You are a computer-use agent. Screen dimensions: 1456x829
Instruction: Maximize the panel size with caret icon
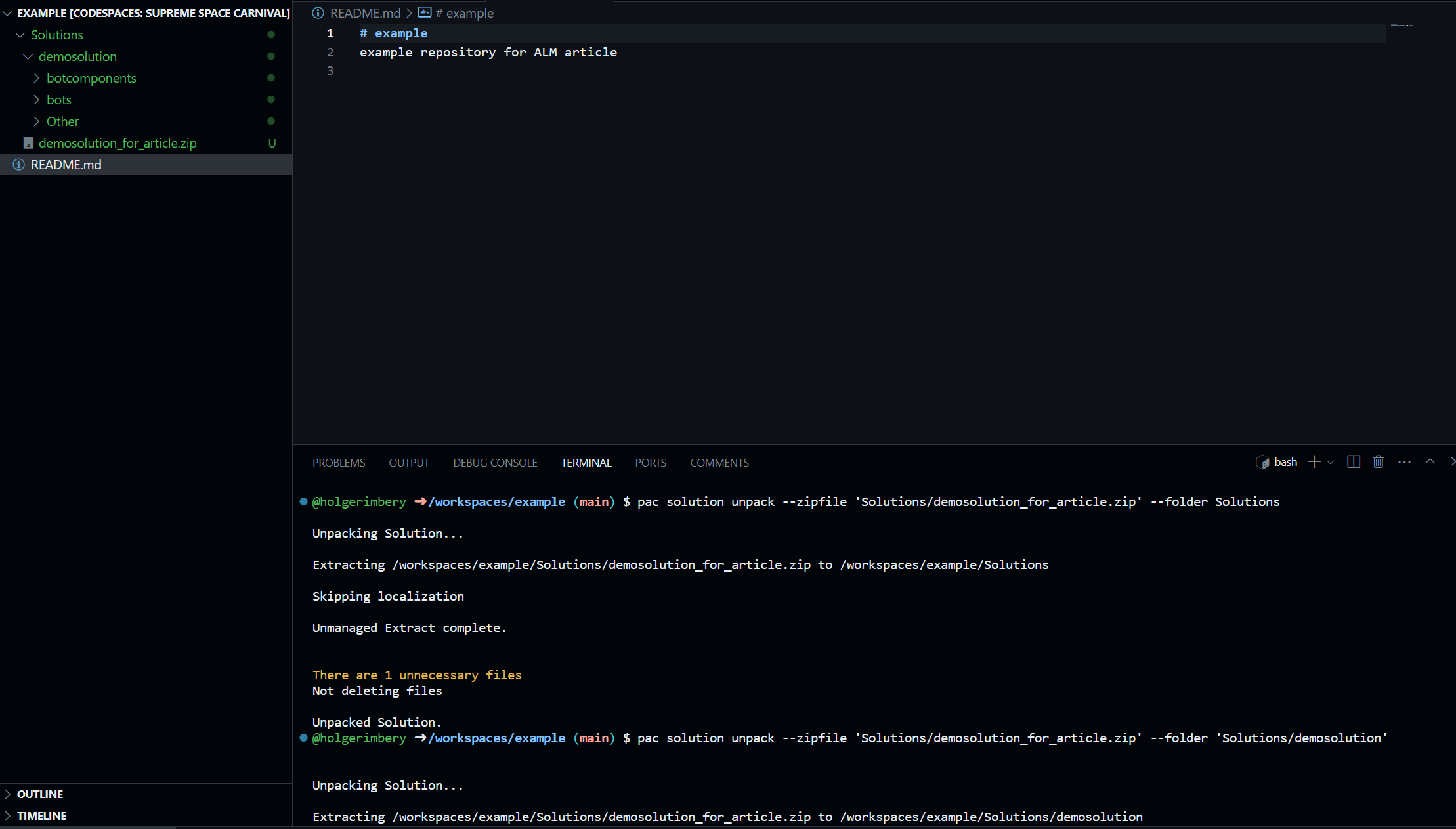coord(1430,461)
